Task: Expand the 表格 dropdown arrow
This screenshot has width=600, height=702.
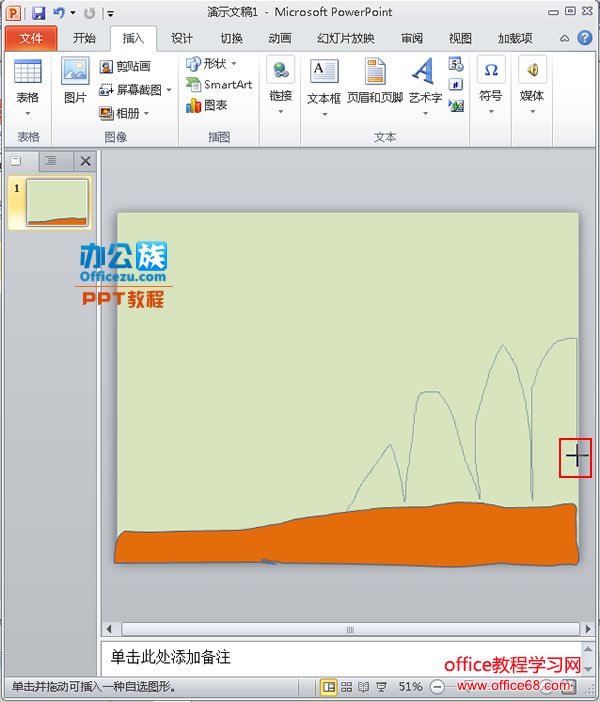Action: (28, 113)
